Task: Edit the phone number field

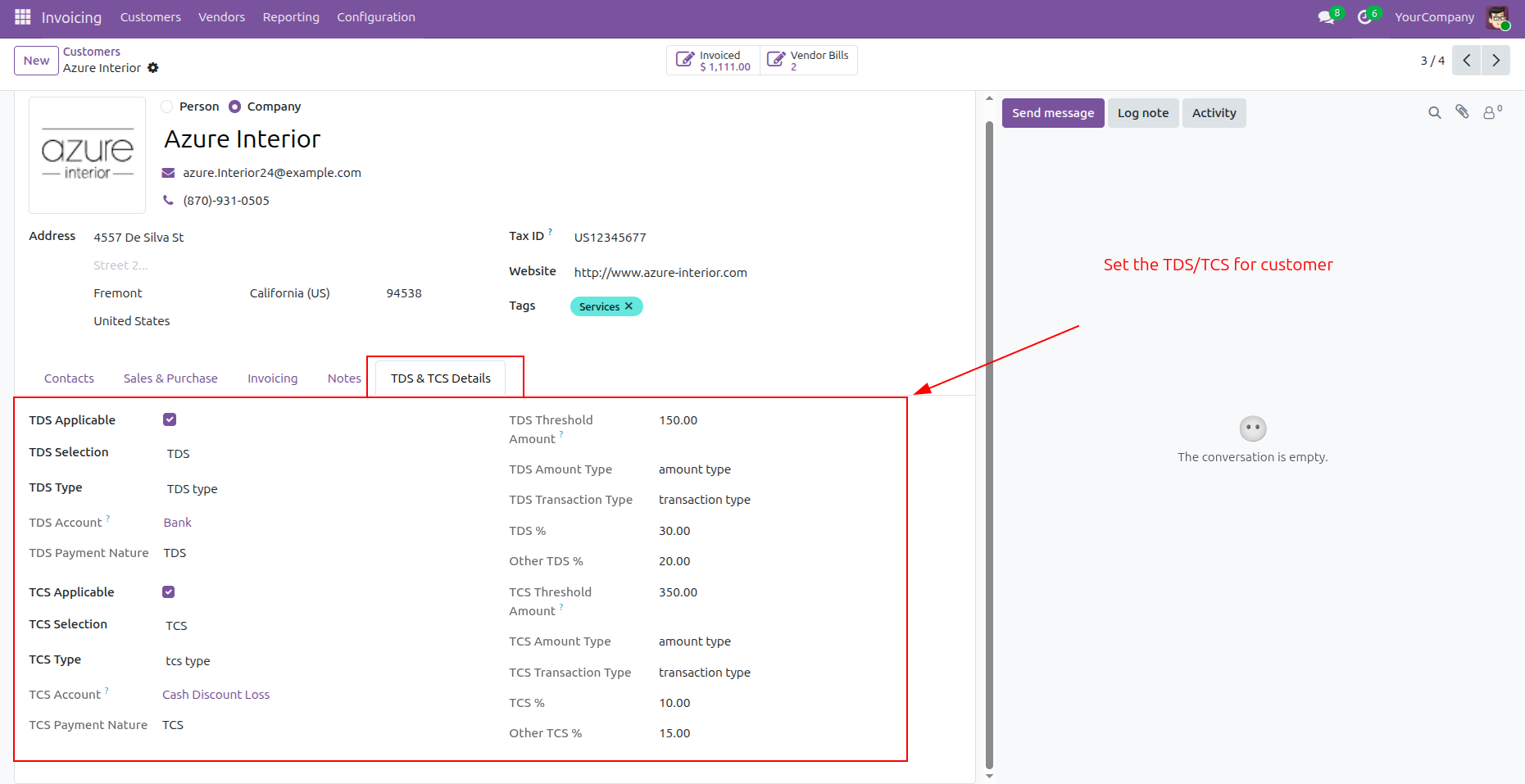Action: click(226, 201)
